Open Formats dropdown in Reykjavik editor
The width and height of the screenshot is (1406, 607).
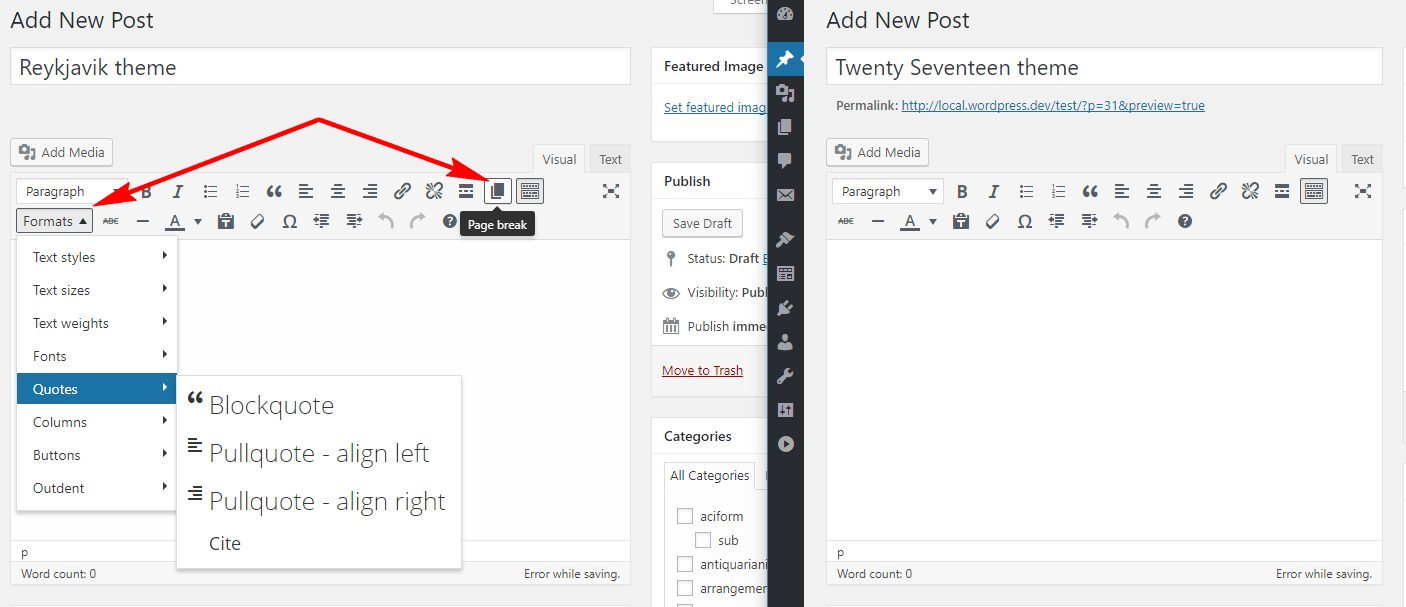(x=55, y=221)
